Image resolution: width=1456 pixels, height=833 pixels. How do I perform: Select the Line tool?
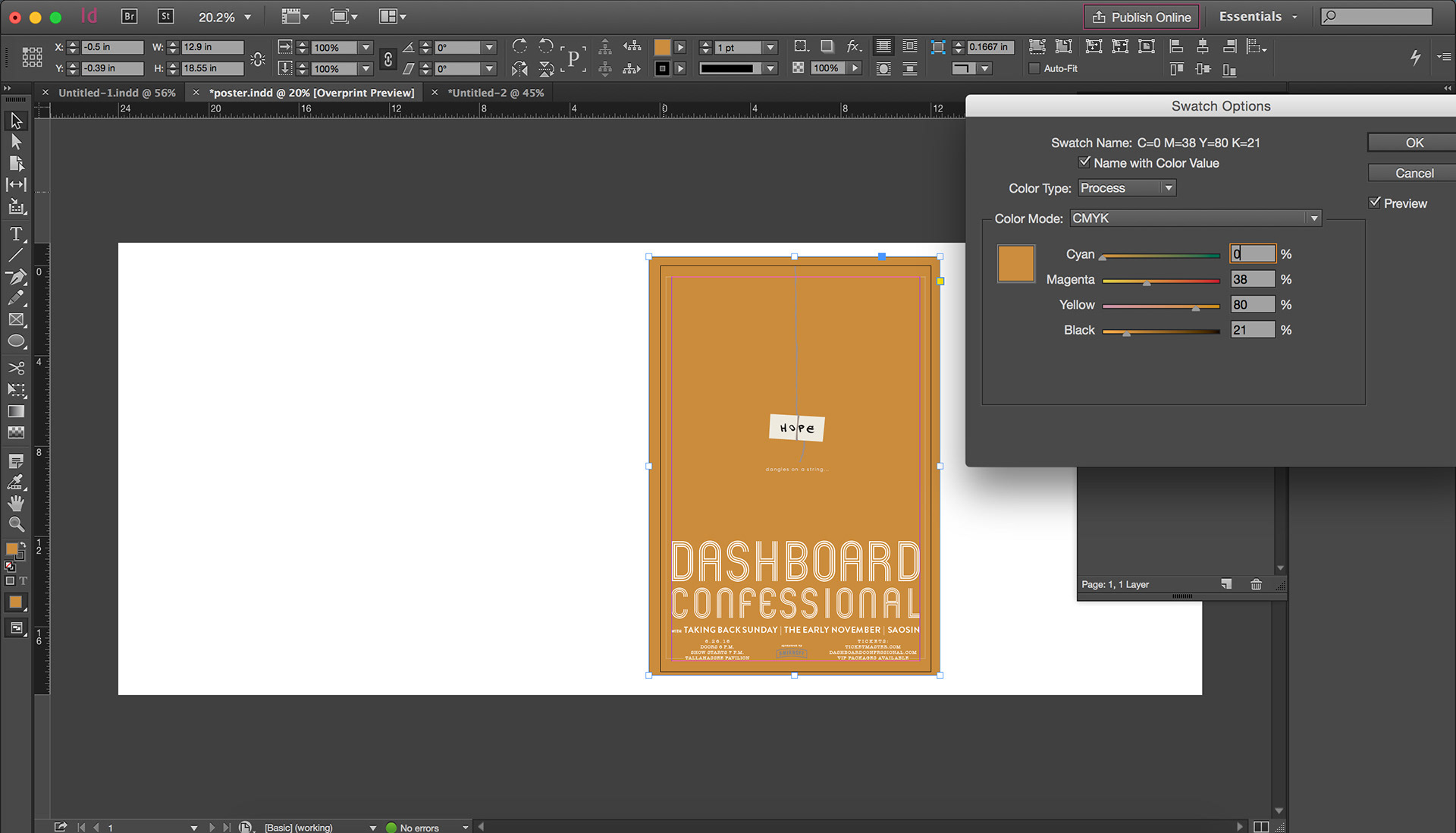[x=16, y=255]
